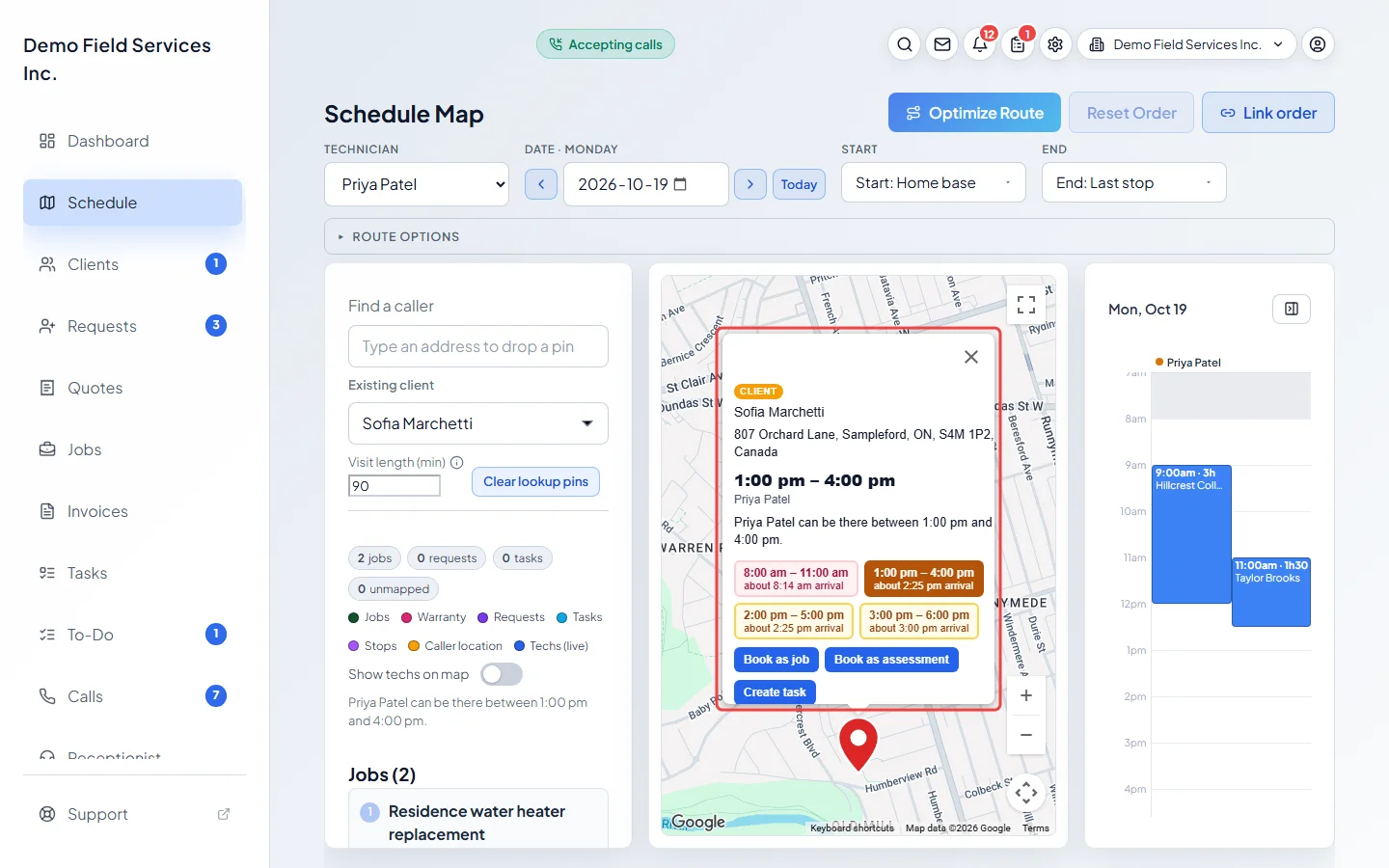Click the red map pin

(x=858, y=744)
